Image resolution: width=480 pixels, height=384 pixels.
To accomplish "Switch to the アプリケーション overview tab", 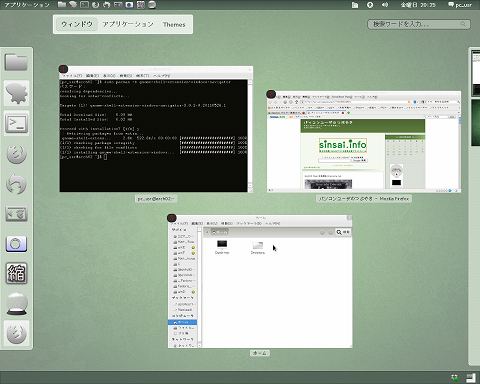I will pyautogui.click(x=128, y=24).
